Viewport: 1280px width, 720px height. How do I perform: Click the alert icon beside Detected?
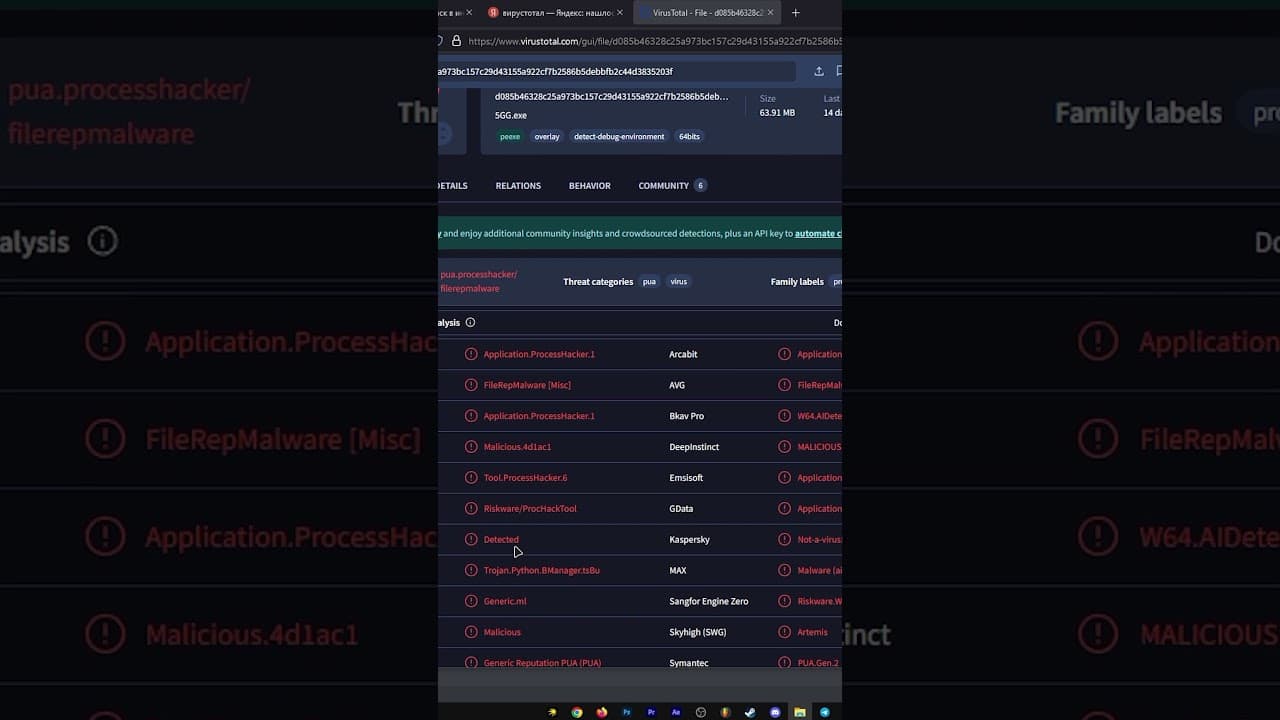(x=471, y=539)
